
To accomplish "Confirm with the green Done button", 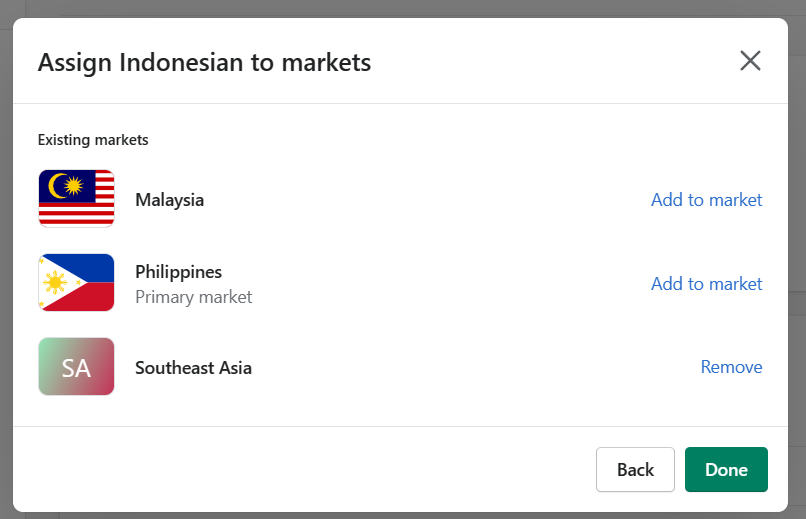I will 726,470.
